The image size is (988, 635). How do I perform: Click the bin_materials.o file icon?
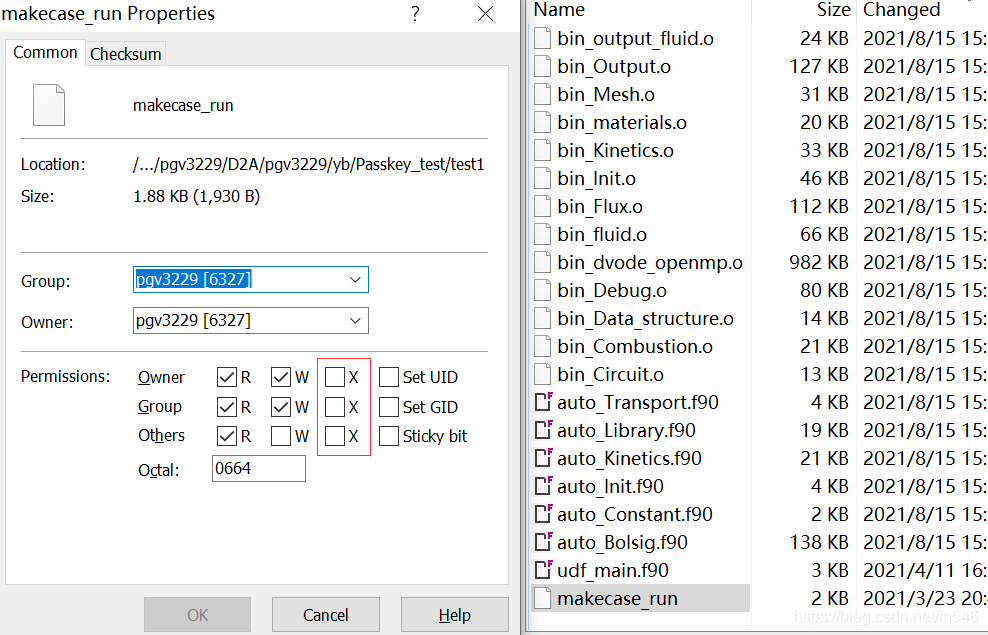[x=543, y=122]
